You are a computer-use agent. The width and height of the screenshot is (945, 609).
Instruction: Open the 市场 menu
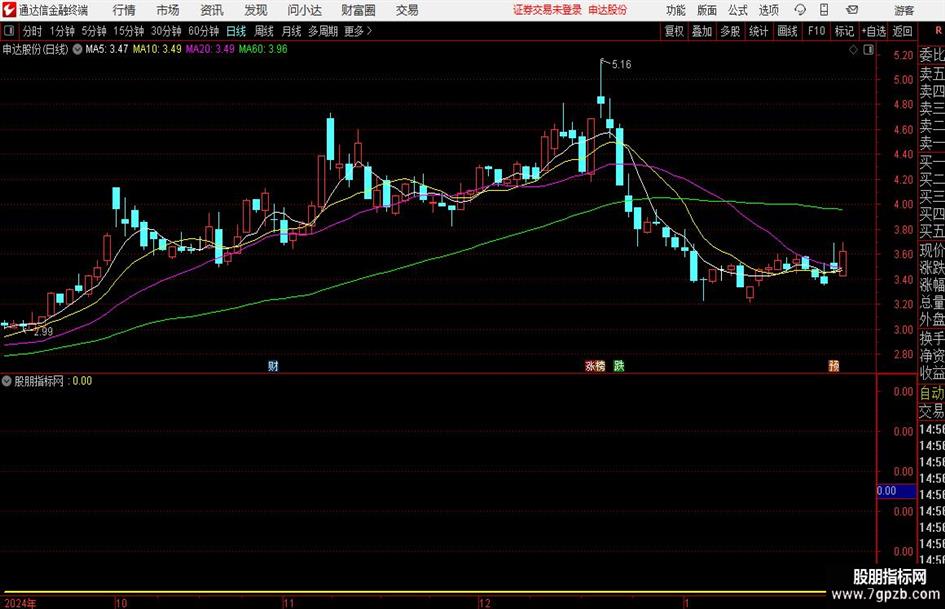[168, 10]
